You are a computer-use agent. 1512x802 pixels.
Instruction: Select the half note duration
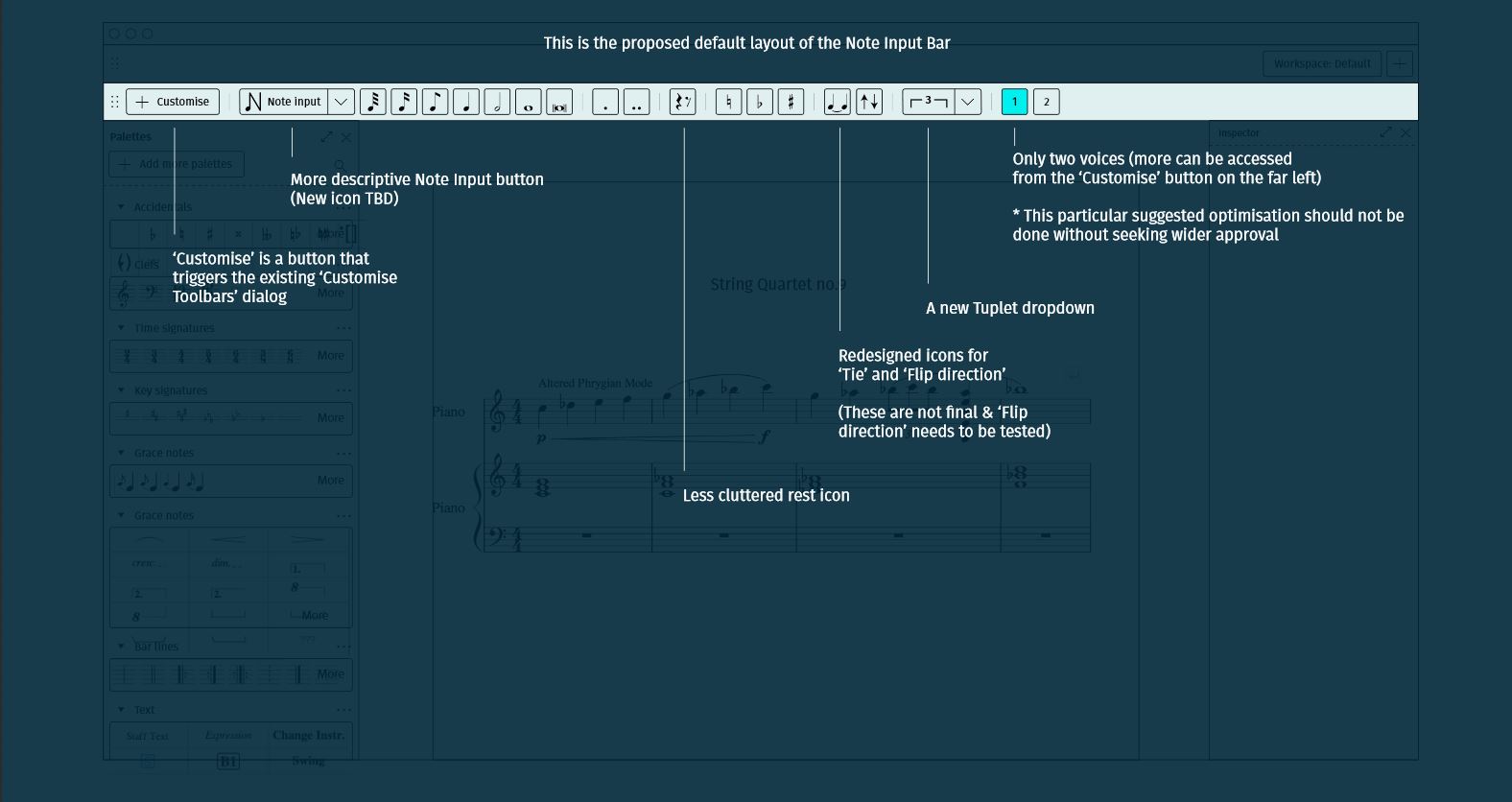497,102
